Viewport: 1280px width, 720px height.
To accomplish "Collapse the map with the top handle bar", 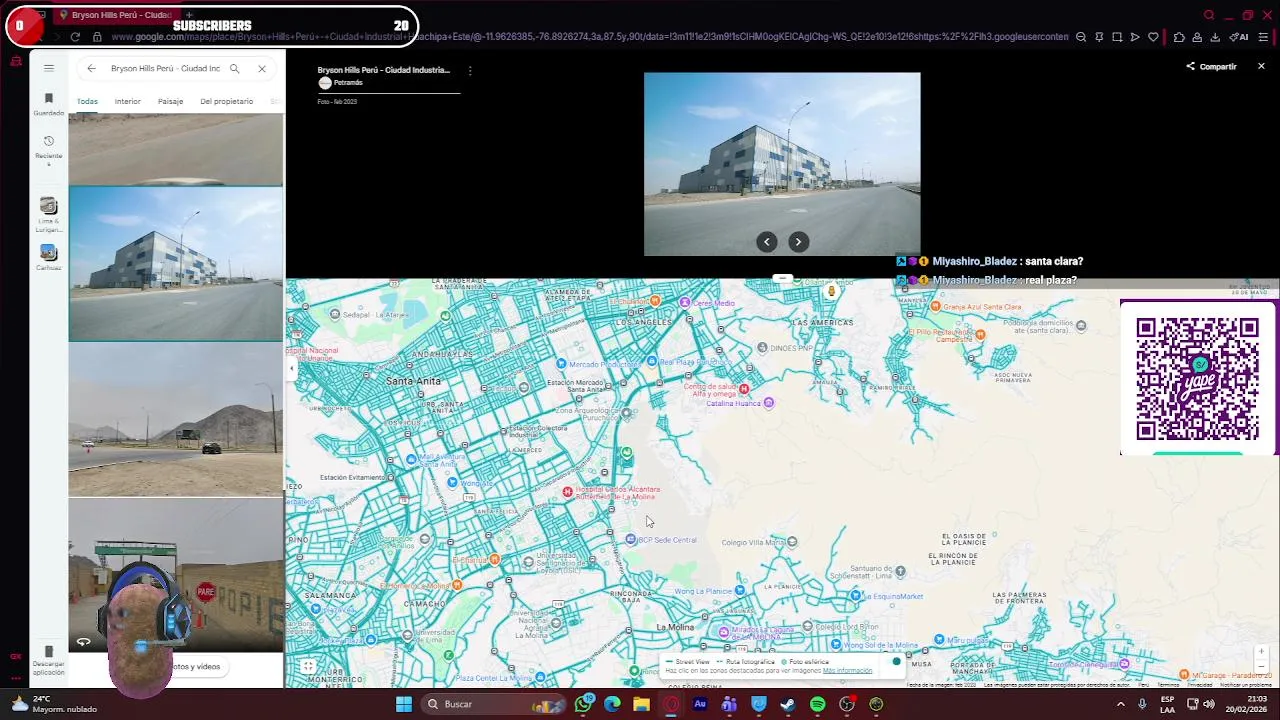I will 783,278.
